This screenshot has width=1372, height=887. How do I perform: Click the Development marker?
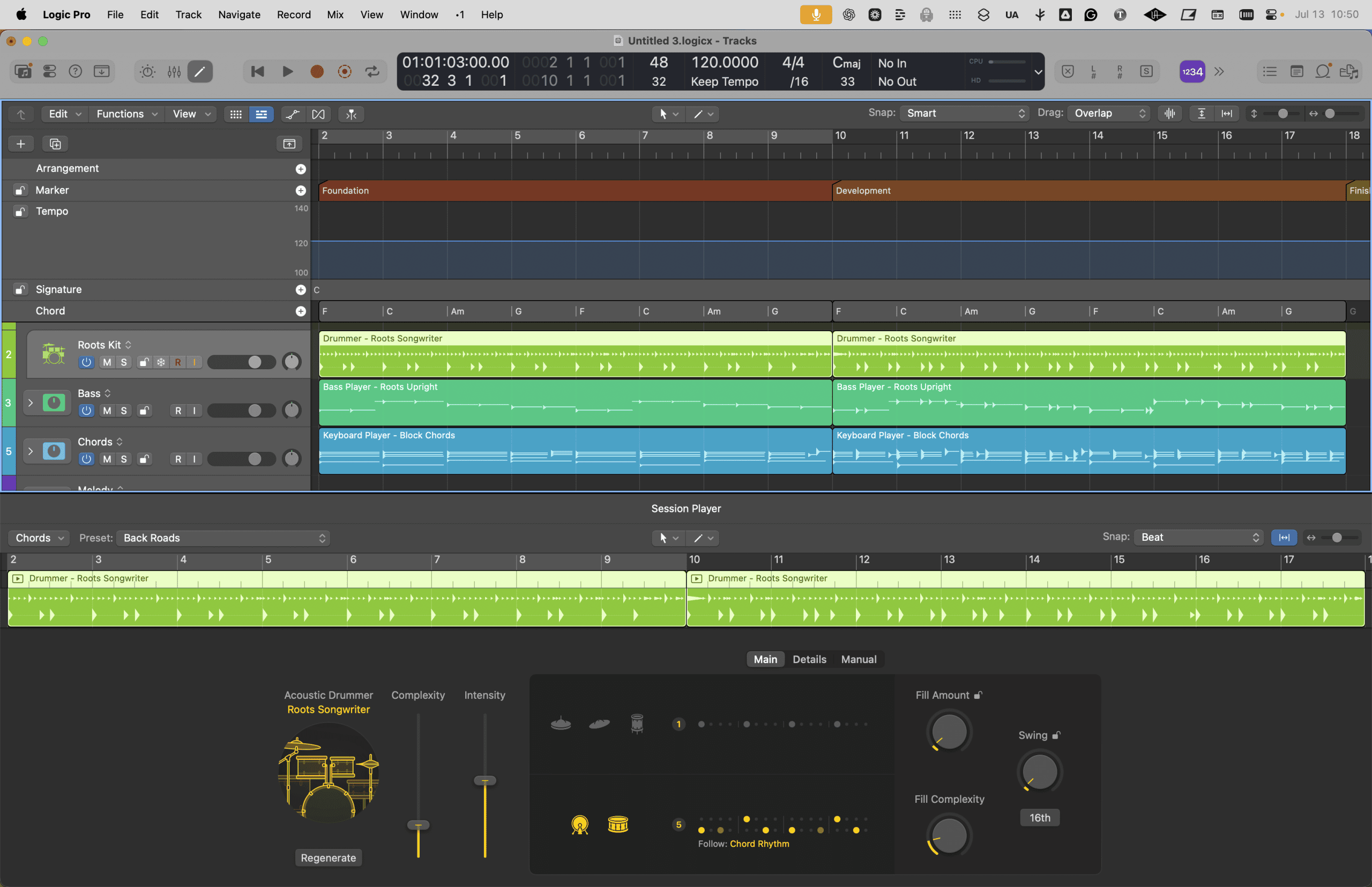tap(1088, 191)
